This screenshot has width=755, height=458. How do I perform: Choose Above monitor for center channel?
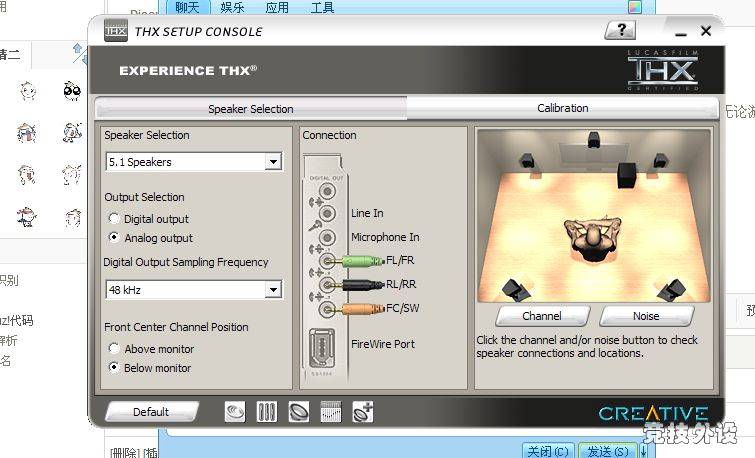[115, 349]
